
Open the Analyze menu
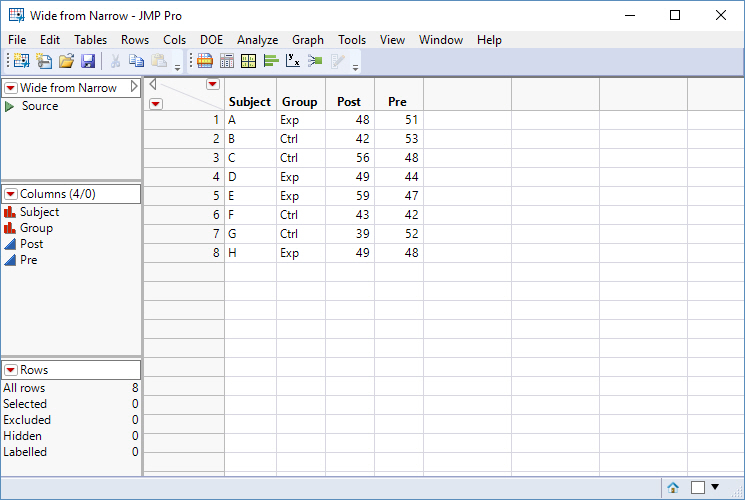[x=258, y=40]
